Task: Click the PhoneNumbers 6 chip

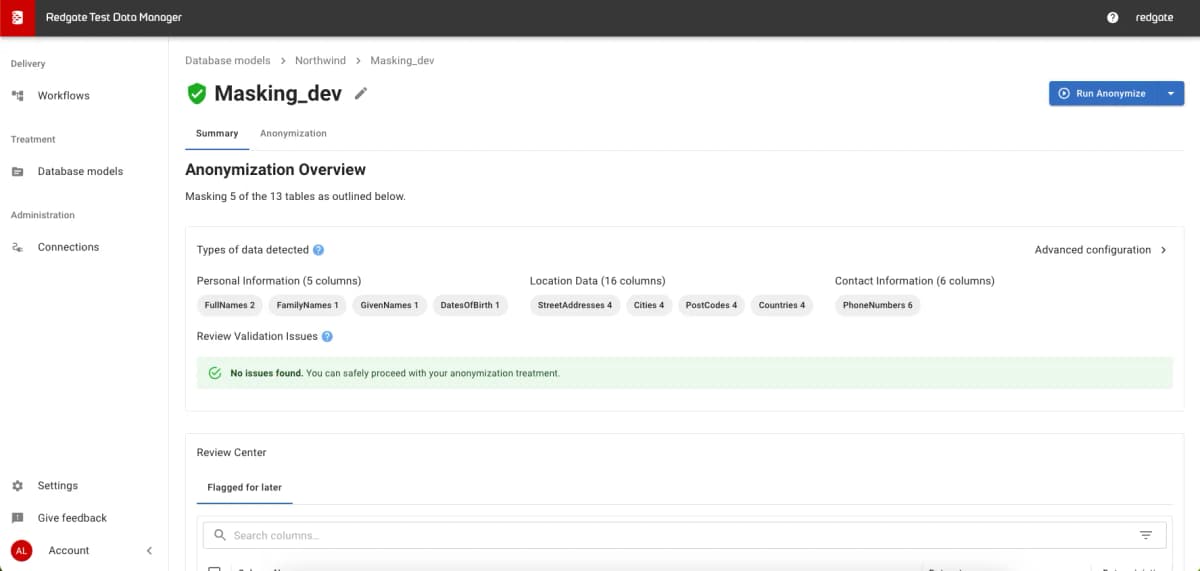Action: 877,305
